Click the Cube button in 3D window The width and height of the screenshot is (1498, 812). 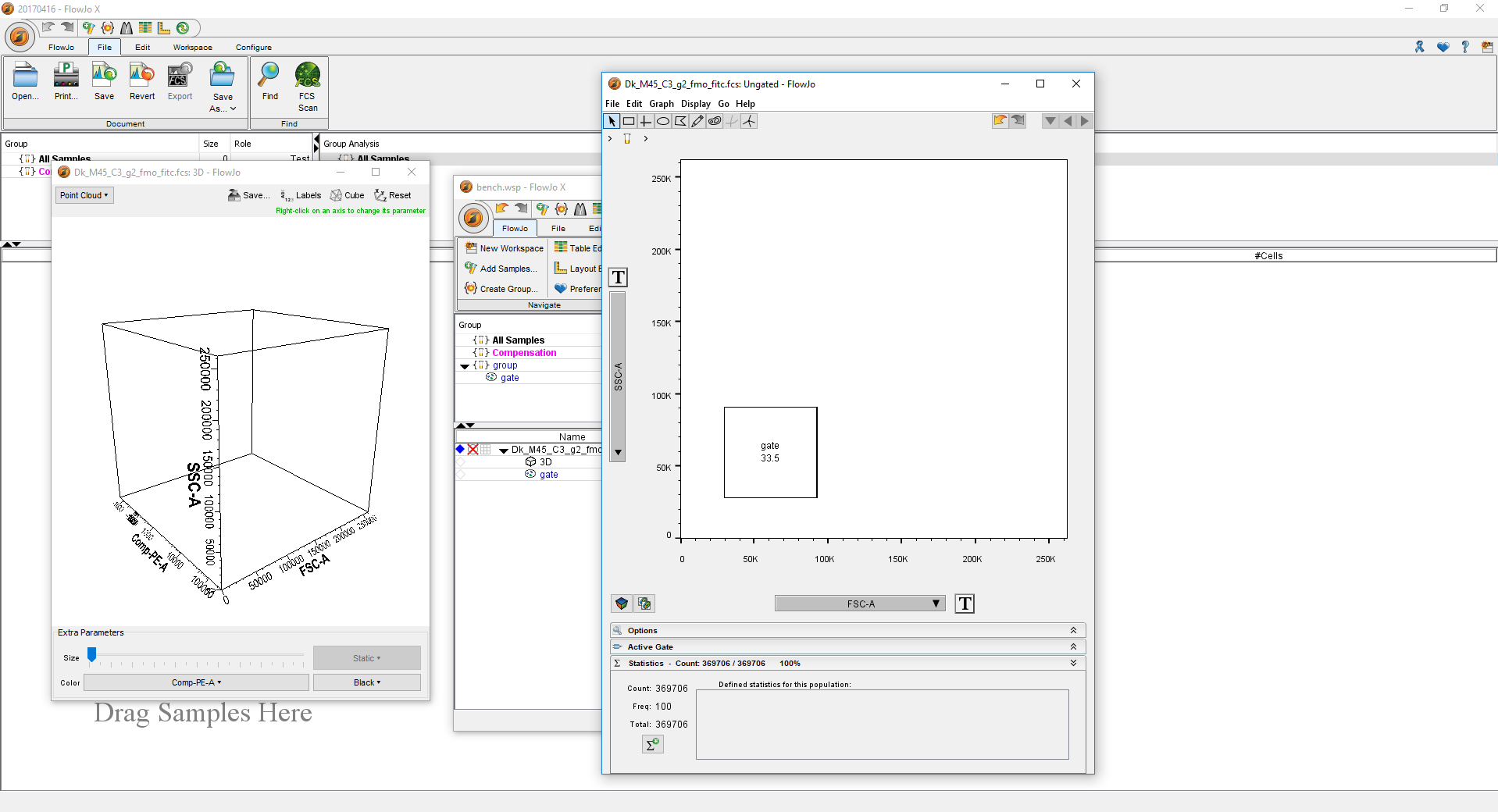click(x=348, y=195)
